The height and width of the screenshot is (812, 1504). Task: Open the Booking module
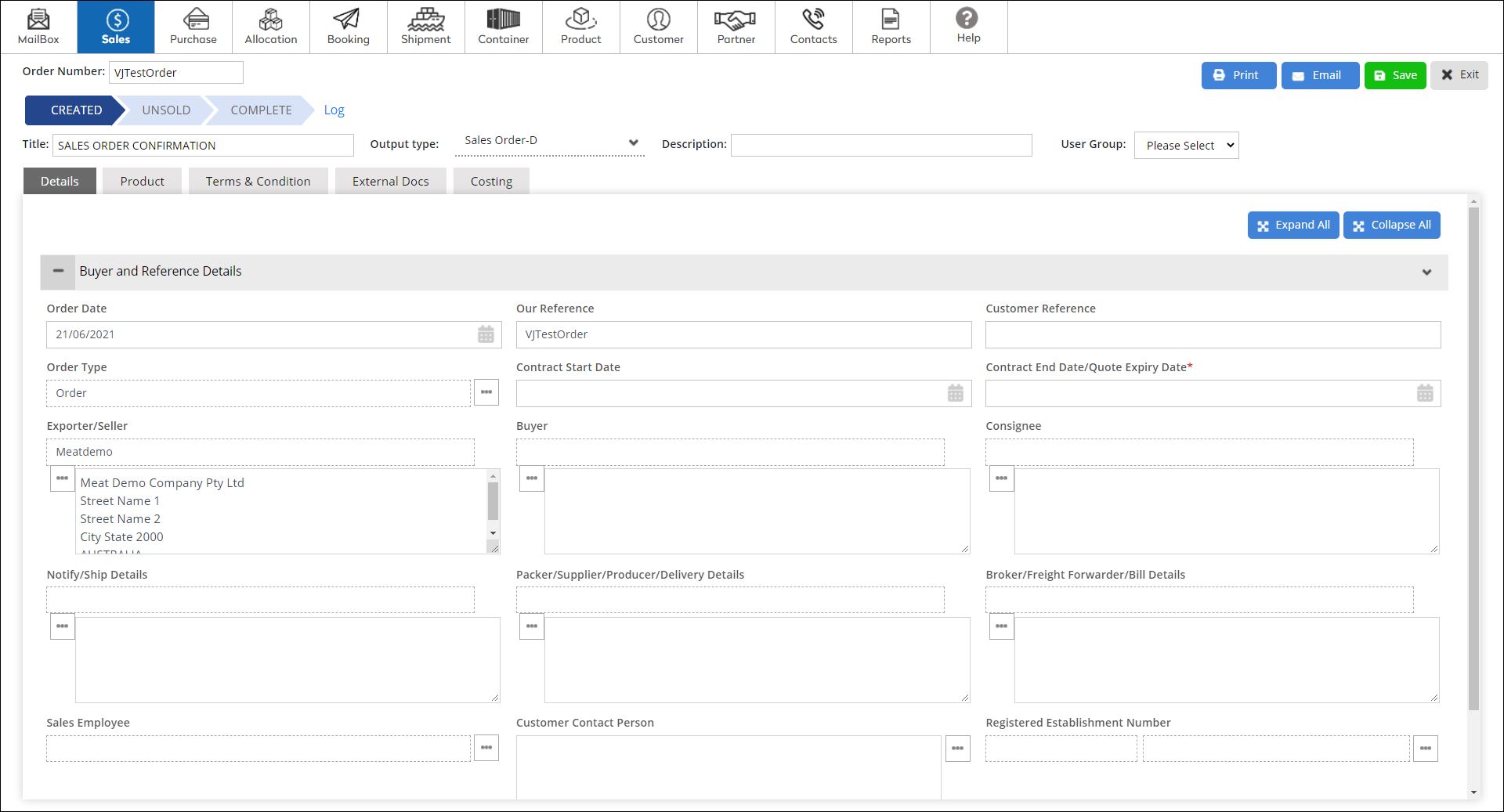click(349, 27)
